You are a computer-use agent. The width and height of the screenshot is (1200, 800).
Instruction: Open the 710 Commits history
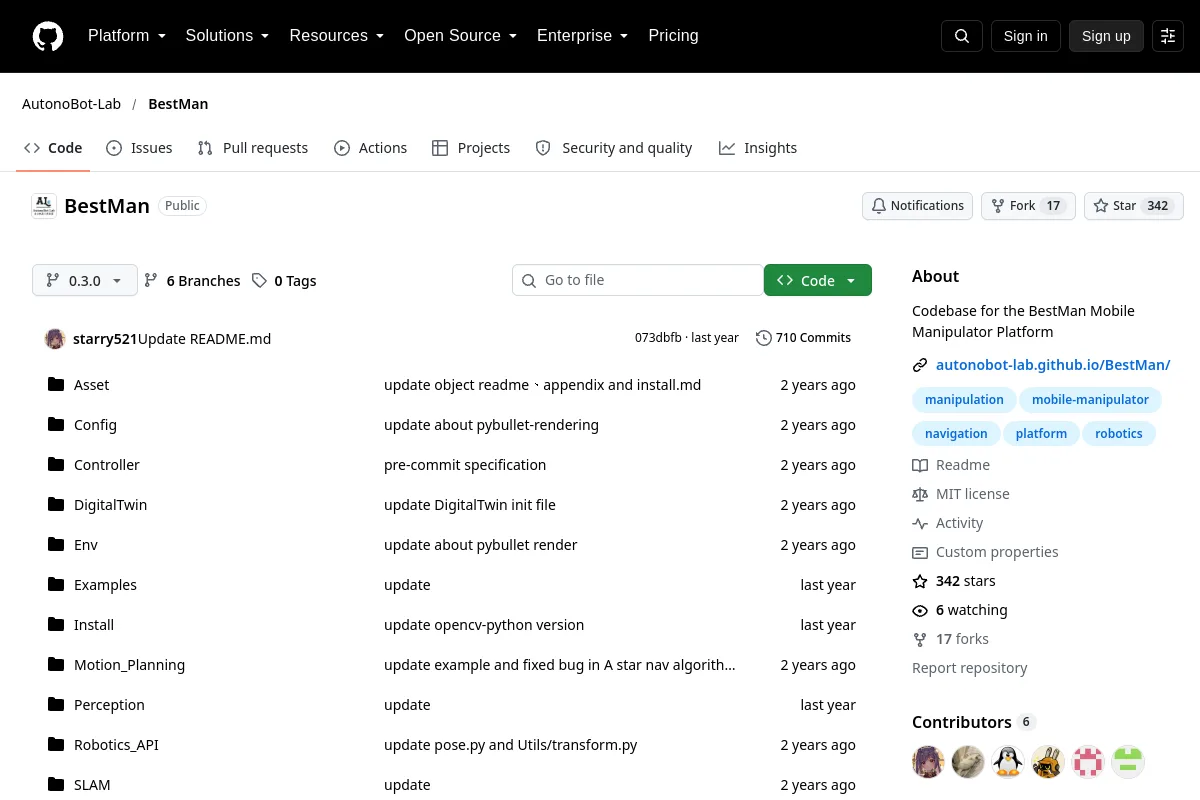803,338
